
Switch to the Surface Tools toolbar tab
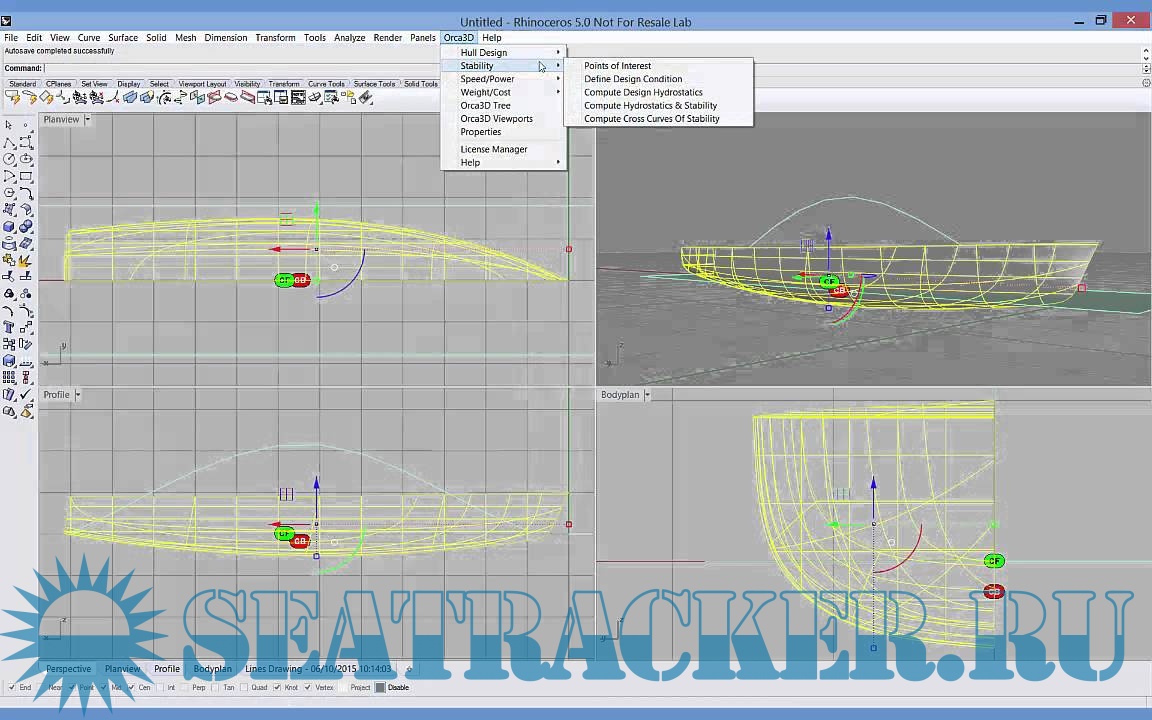pos(373,83)
